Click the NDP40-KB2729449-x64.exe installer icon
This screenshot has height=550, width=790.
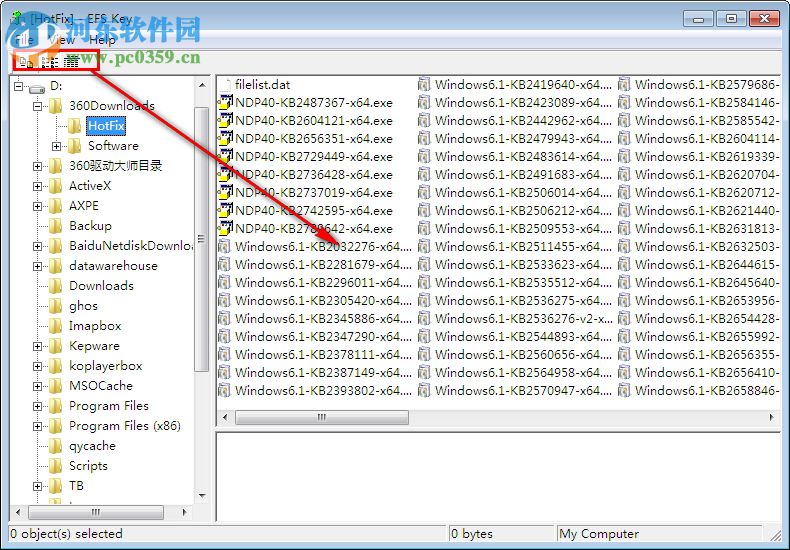click(x=225, y=157)
